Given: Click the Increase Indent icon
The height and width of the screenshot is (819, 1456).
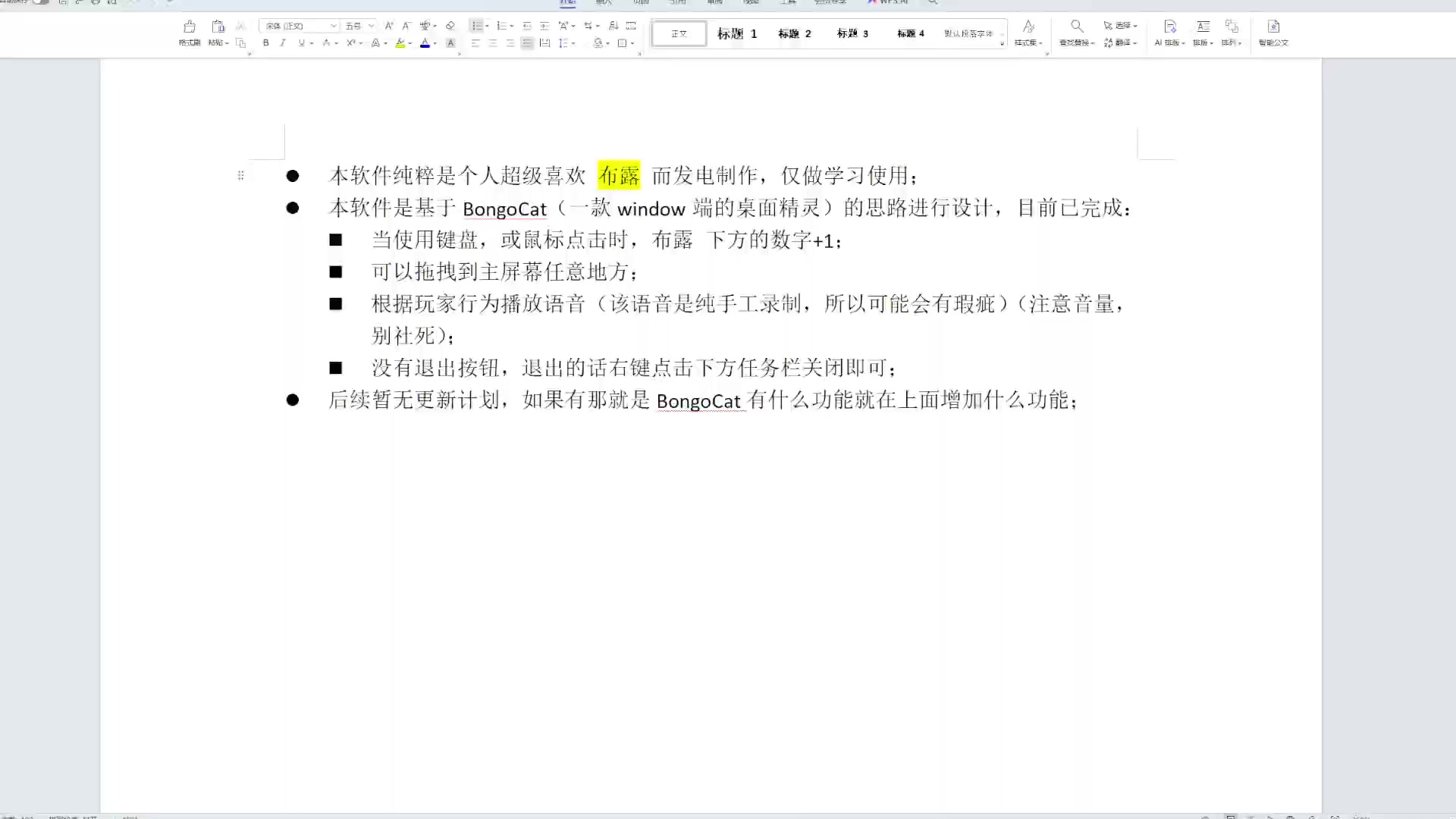Looking at the screenshot, I should click(544, 26).
